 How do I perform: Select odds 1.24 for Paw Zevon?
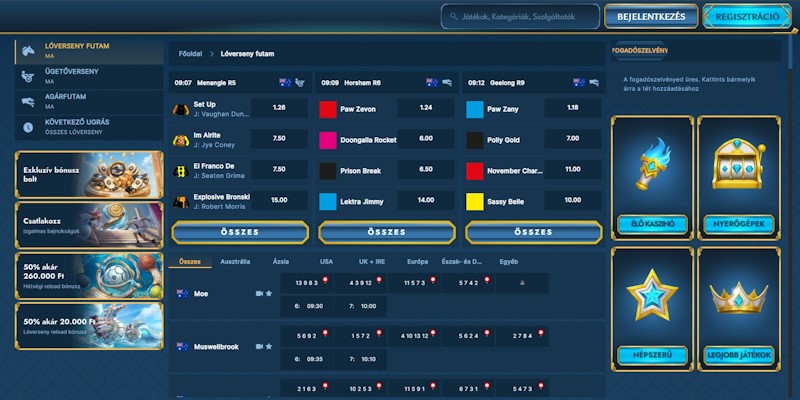click(x=426, y=108)
